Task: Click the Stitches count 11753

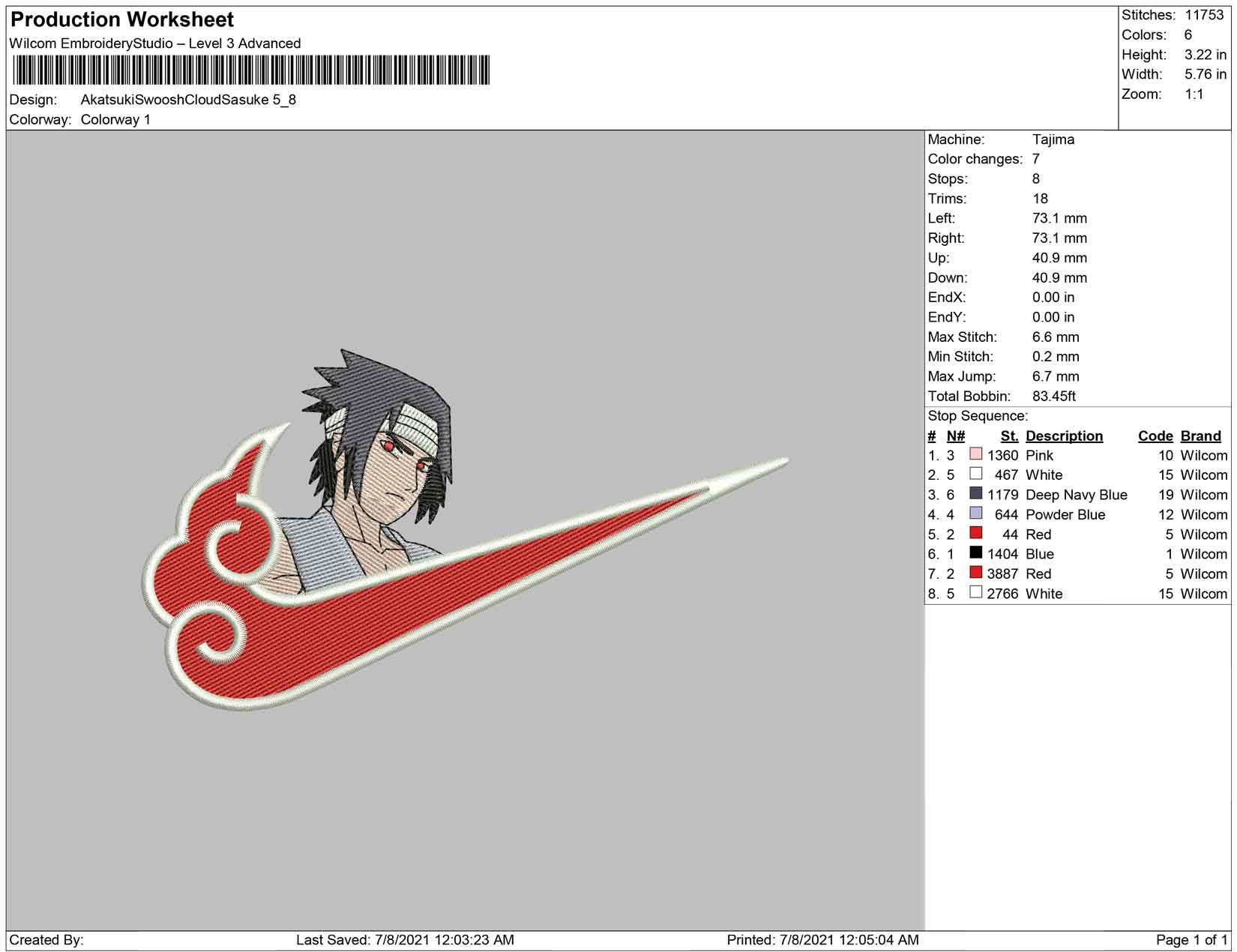Action: coord(1204,15)
